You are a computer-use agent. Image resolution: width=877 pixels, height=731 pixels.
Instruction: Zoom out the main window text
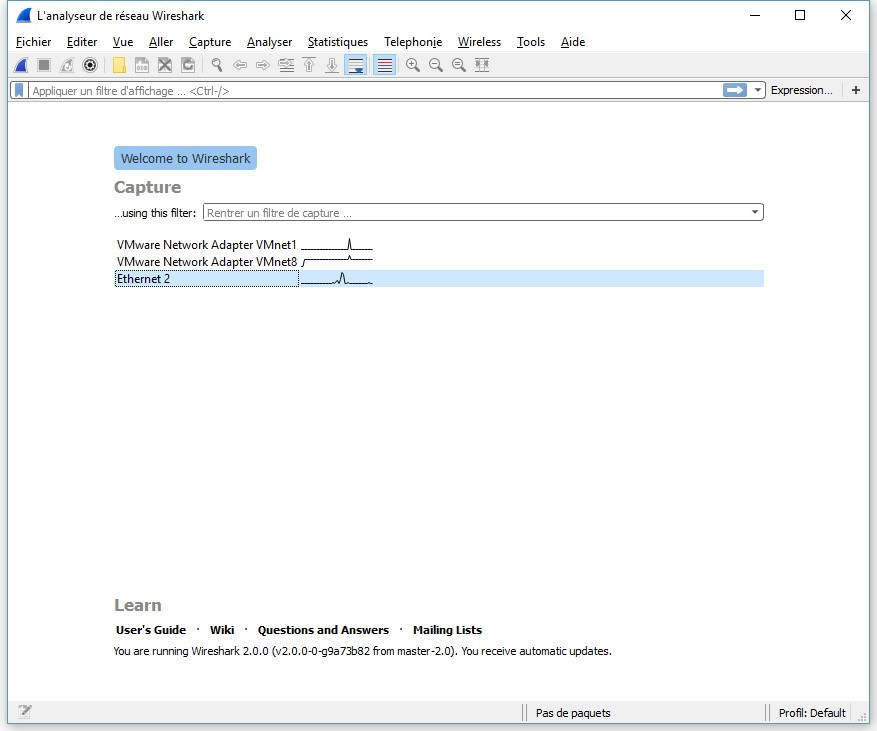[x=436, y=65]
